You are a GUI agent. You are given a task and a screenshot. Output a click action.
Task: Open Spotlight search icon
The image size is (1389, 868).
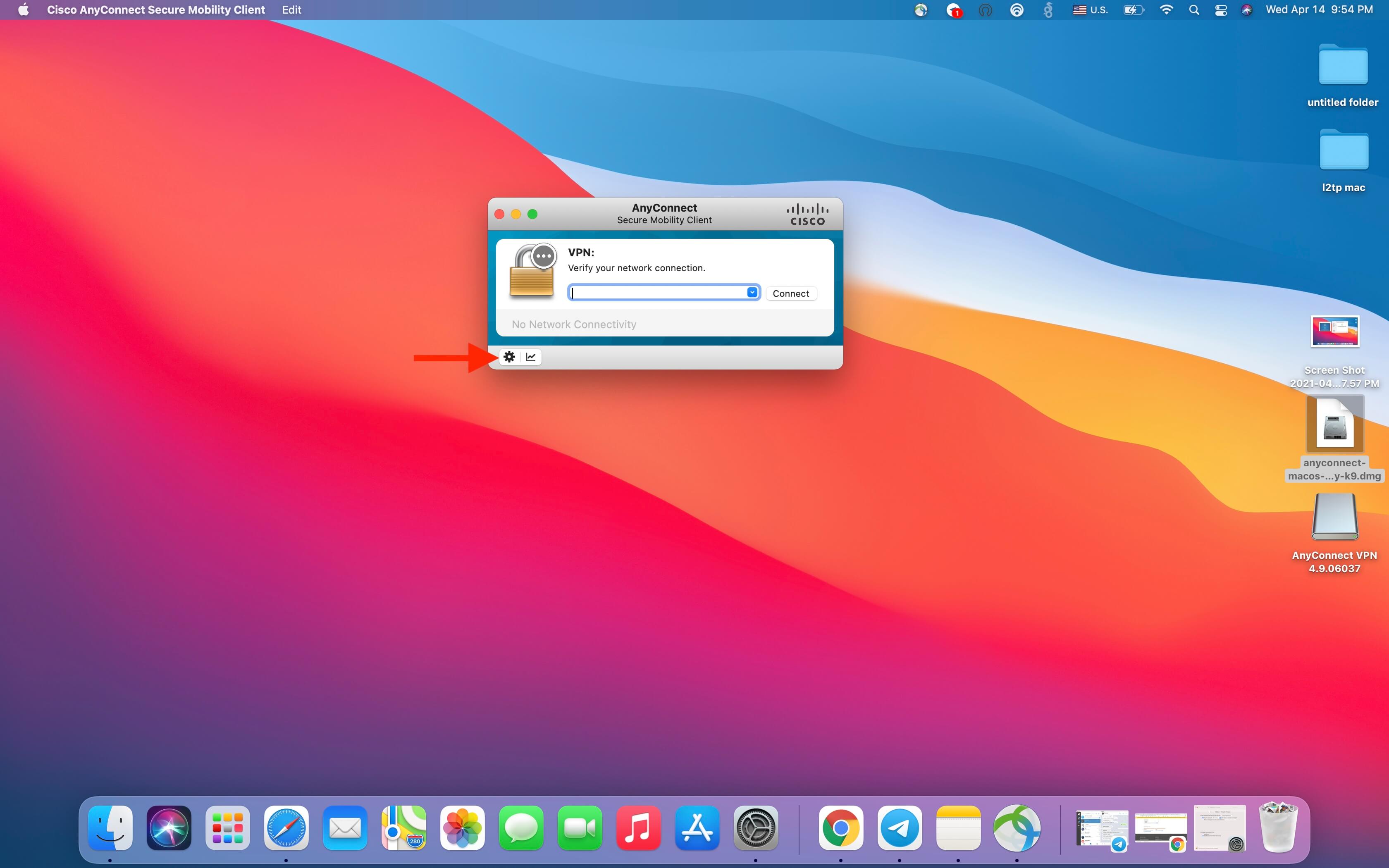(x=1194, y=10)
